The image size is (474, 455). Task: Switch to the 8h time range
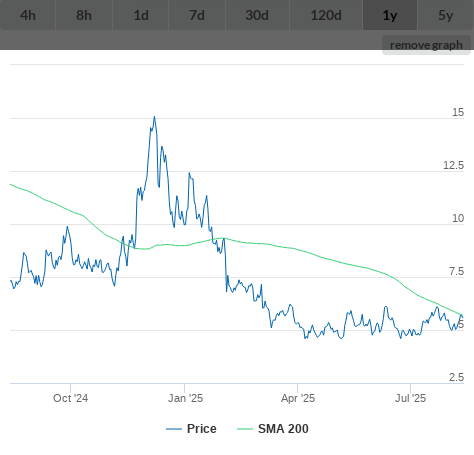point(84,15)
